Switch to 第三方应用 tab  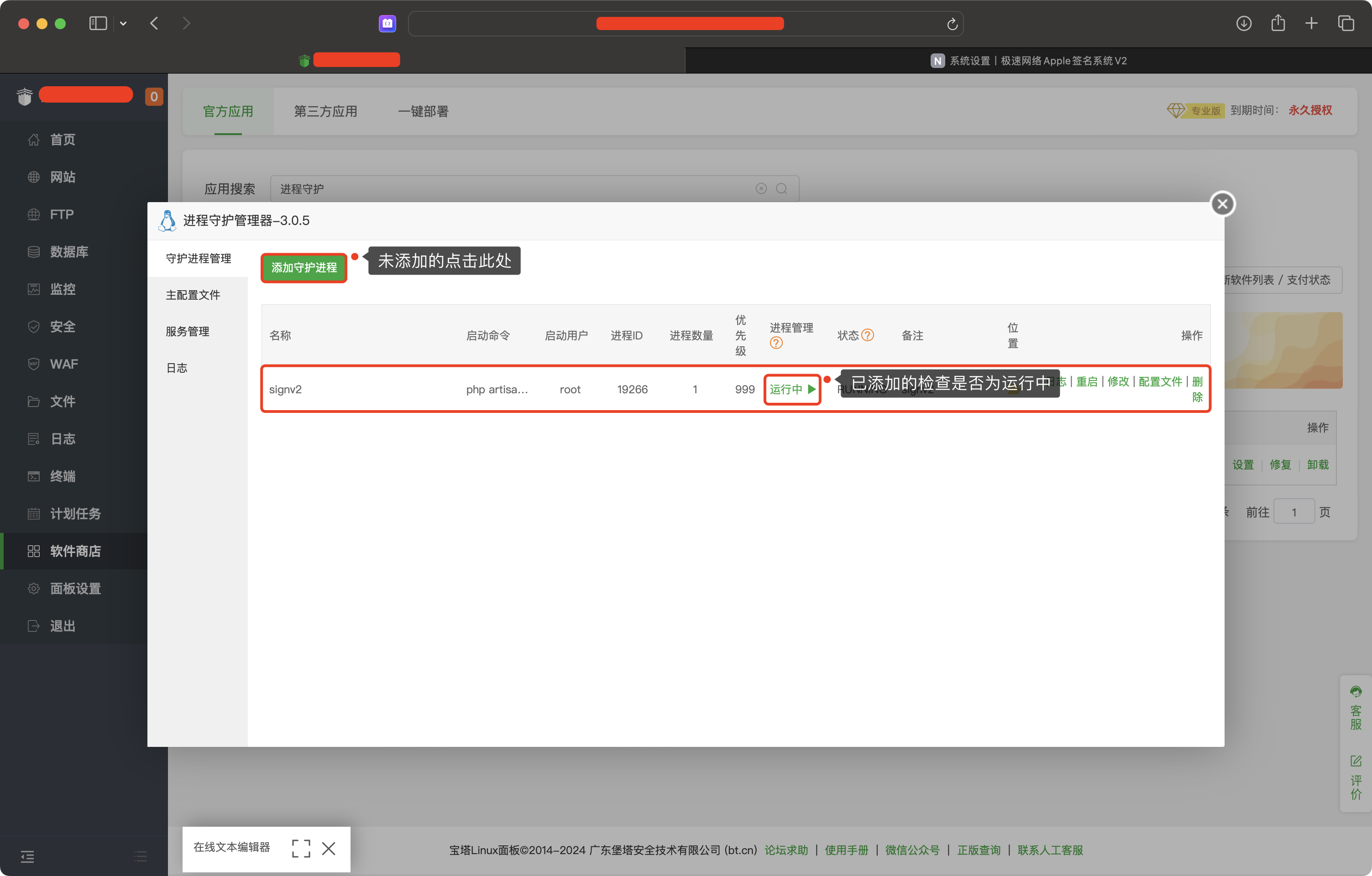tap(325, 111)
